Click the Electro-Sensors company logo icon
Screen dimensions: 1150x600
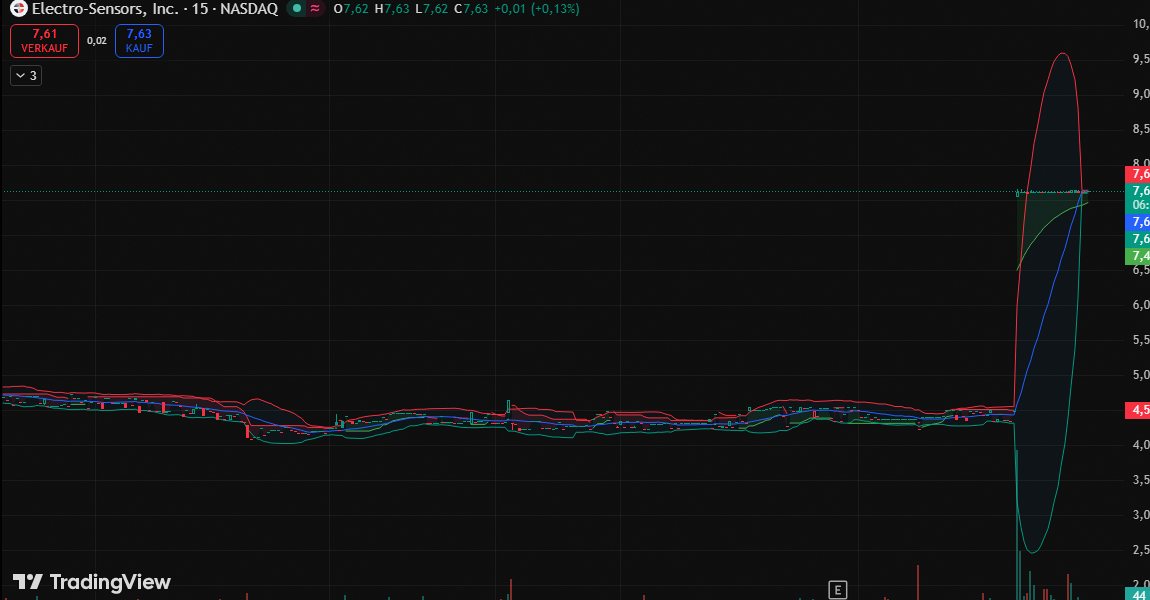click(x=18, y=9)
